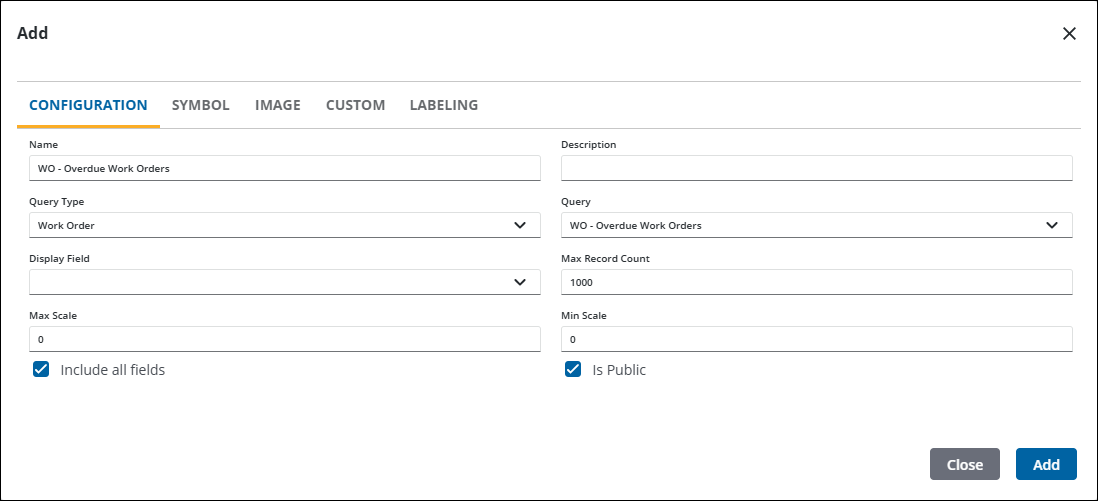Expand the Display Field chevron arrow

(520, 282)
